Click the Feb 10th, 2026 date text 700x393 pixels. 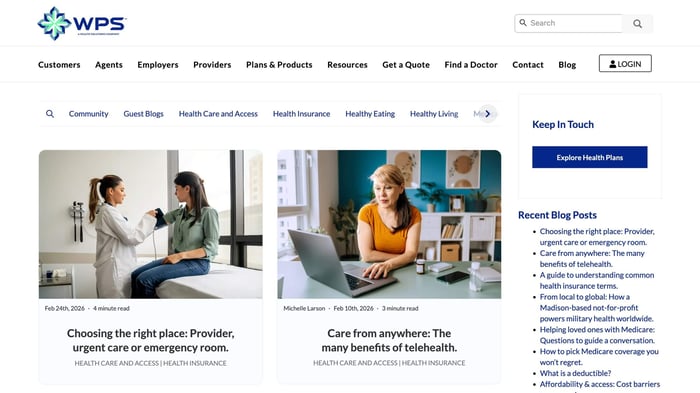tap(353, 308)
